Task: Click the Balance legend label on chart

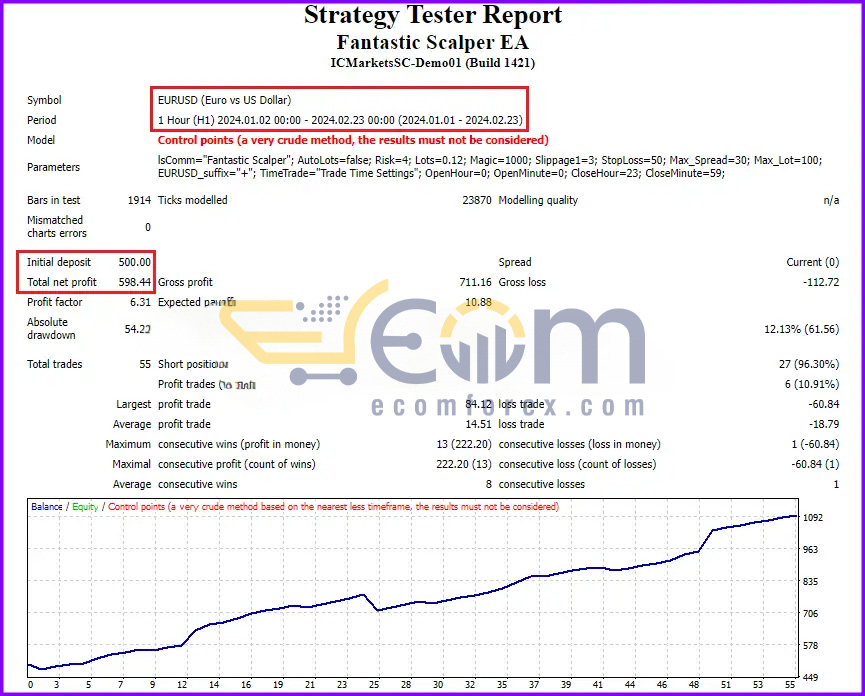Action: [x=46, y=506]
